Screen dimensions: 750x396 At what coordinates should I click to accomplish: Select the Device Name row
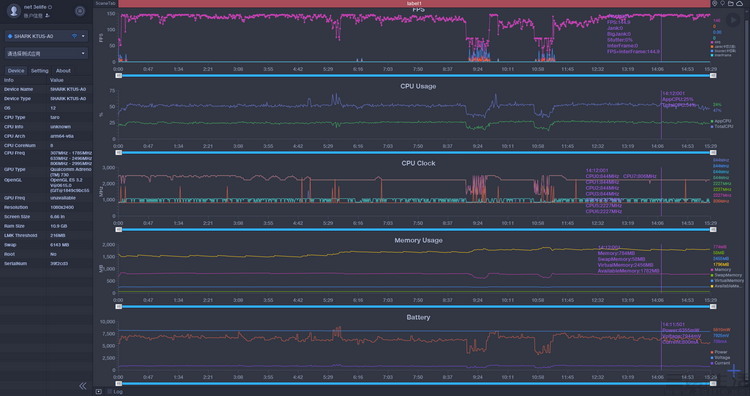pyautogui.click(x=46, y=89)
